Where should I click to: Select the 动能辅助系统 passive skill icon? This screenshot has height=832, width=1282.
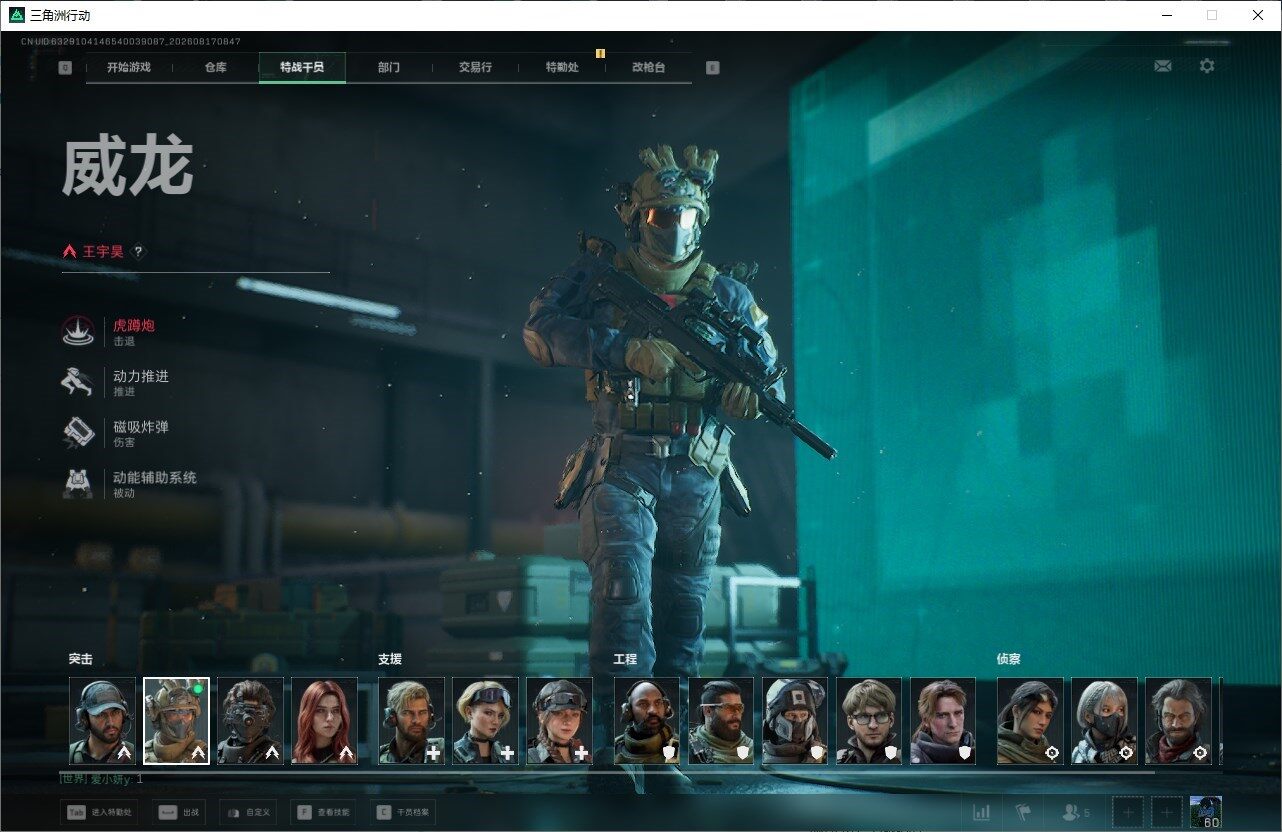79,484
